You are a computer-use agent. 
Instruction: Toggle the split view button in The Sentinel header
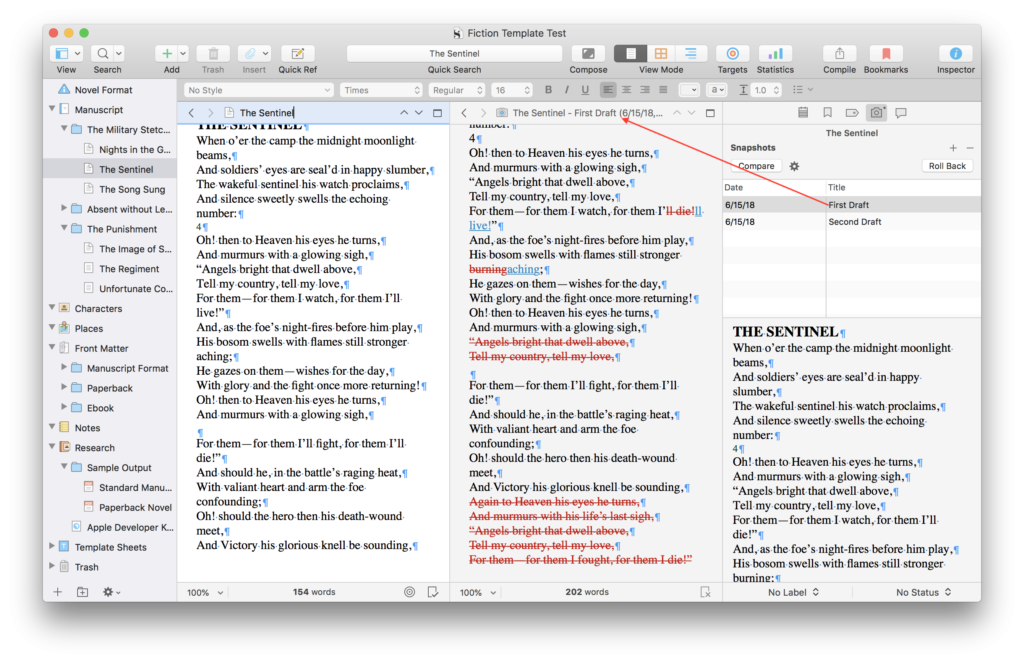pos(438,113)
